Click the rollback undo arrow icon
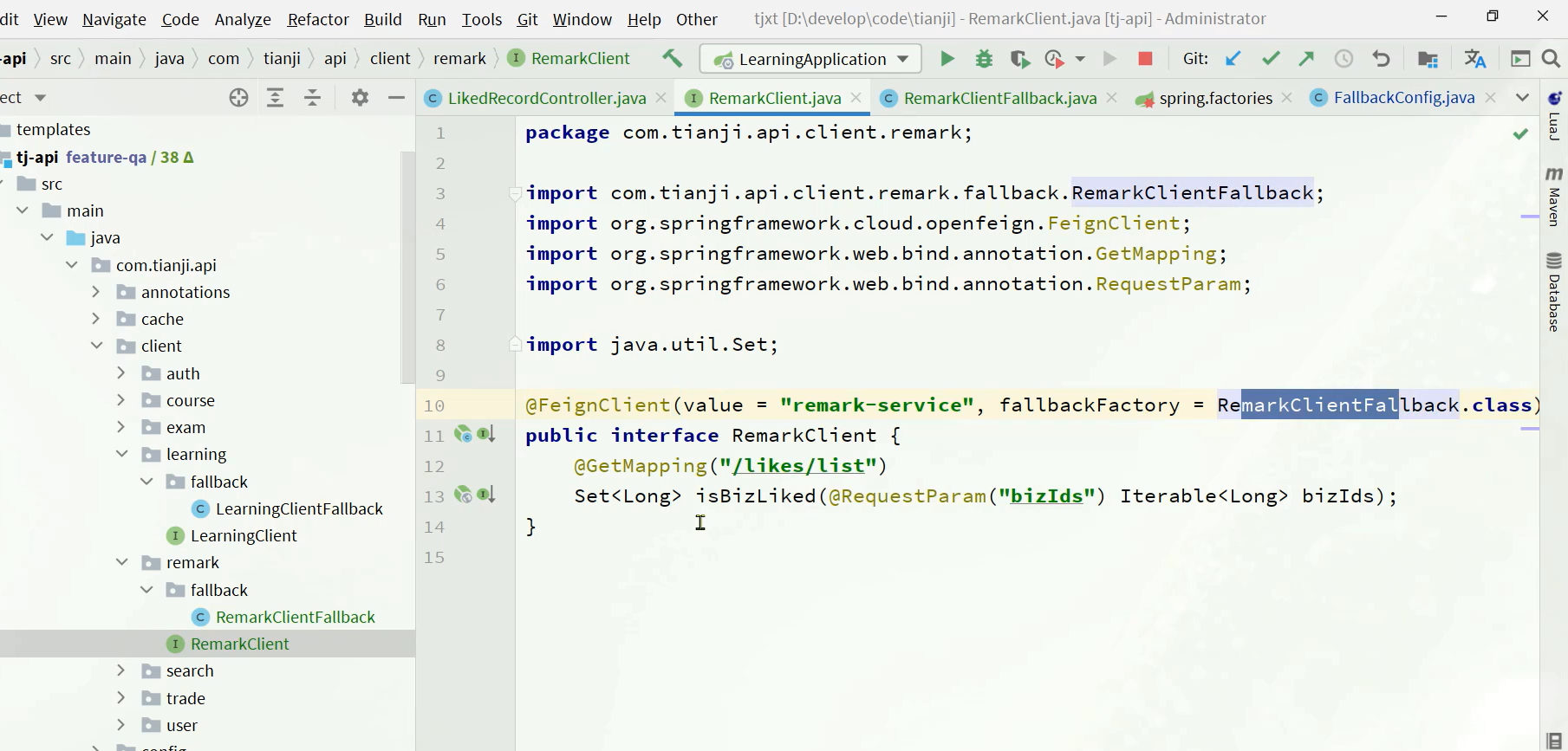 (x=1381, y=59)
